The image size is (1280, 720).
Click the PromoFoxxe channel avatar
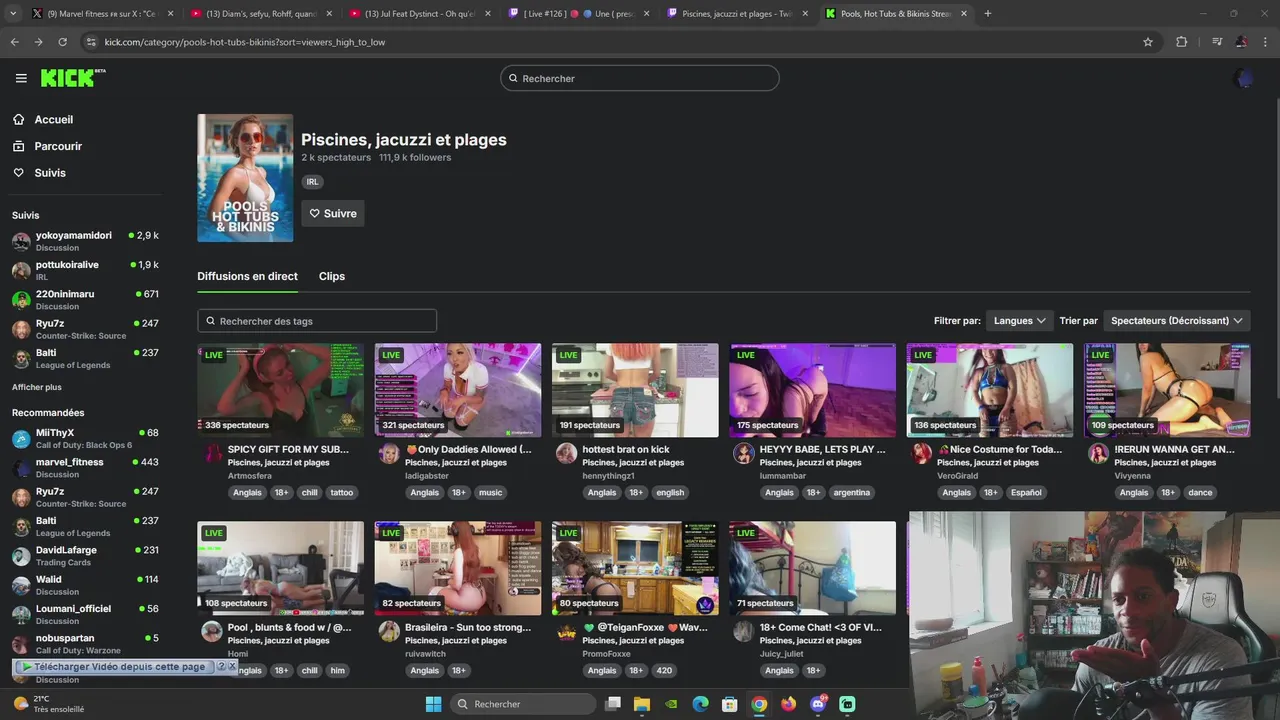click(x=566, y=632)
